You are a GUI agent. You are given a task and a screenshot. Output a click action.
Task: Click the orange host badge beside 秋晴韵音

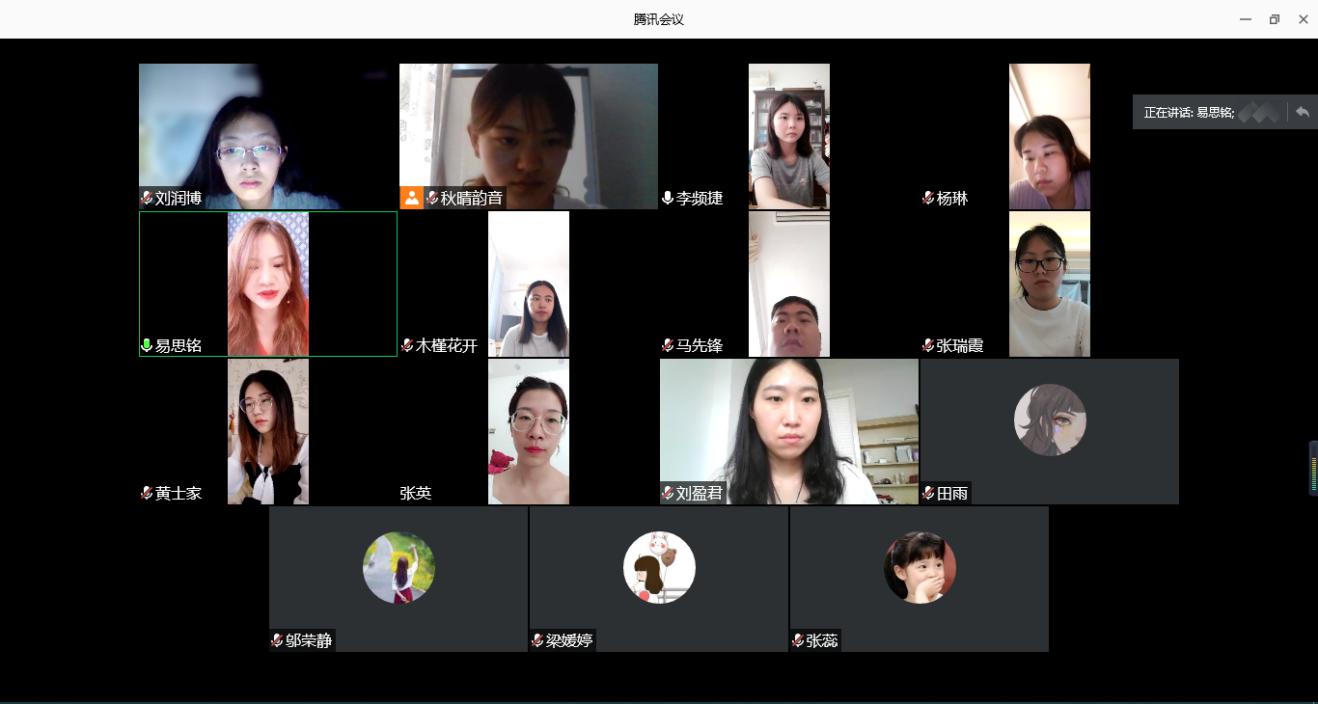[411, 198]
